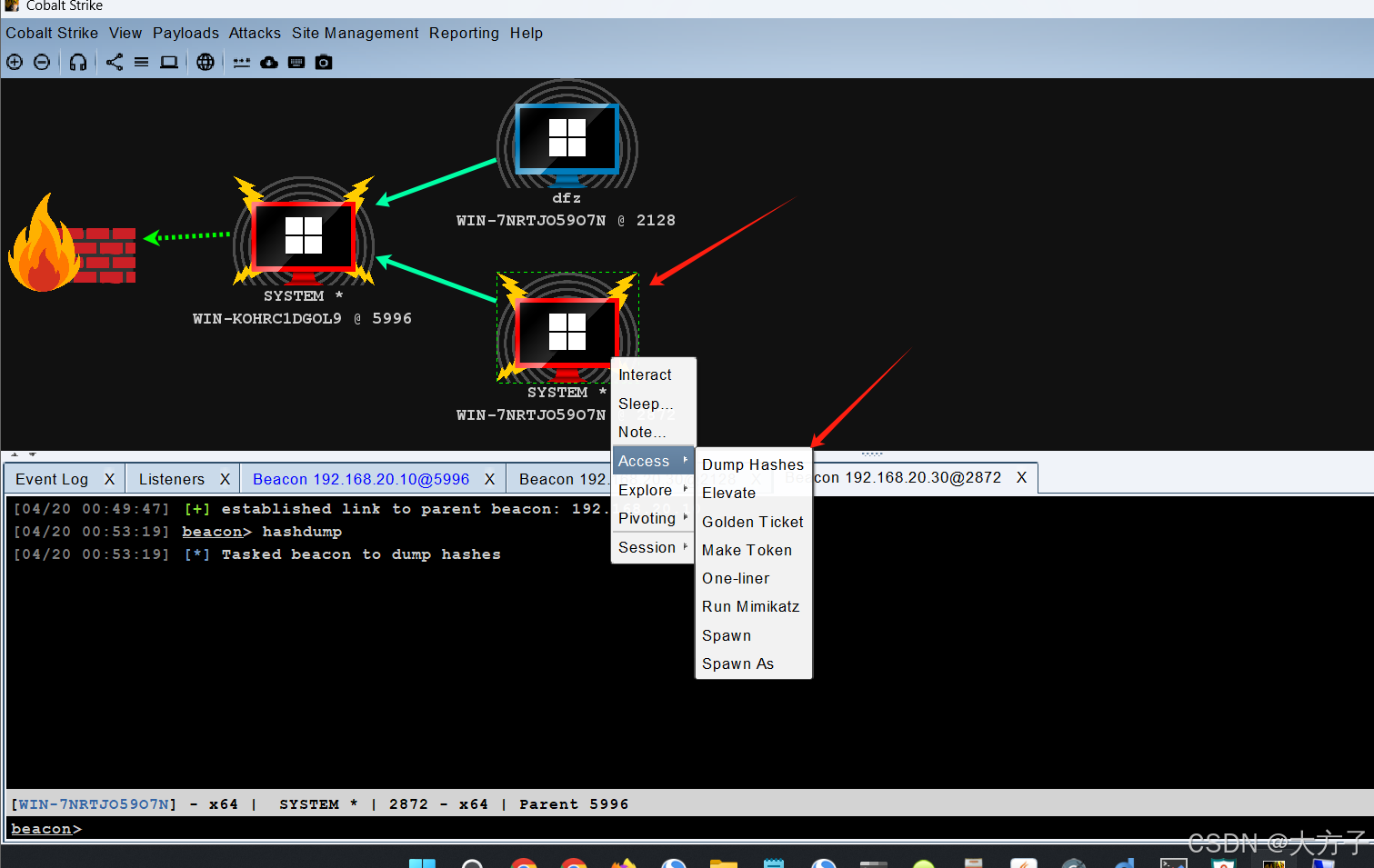Switch to pivot graph view icon
This screenshot has height=868, width=1374.
coord(115,62)
